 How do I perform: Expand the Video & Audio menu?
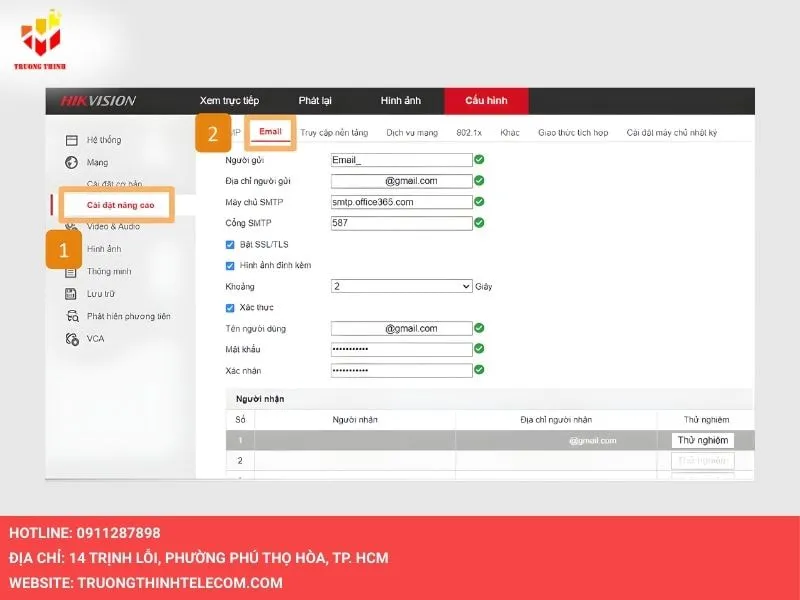pyautogui.click(x=113, y=227)
